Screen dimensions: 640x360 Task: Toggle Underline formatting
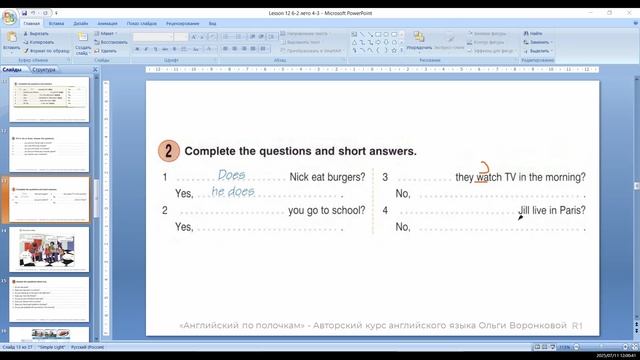[x=155, y=49]
